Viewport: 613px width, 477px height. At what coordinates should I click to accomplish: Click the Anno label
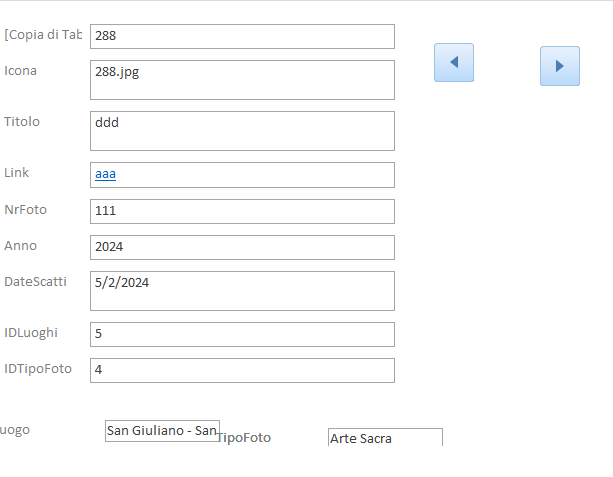tap(20, 246)
